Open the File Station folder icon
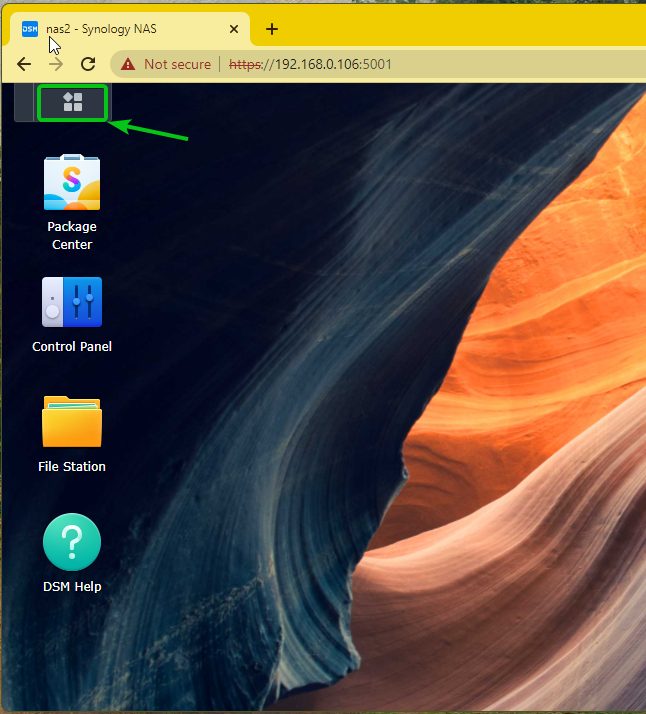 pyautogui.click(x=72, y=422)
